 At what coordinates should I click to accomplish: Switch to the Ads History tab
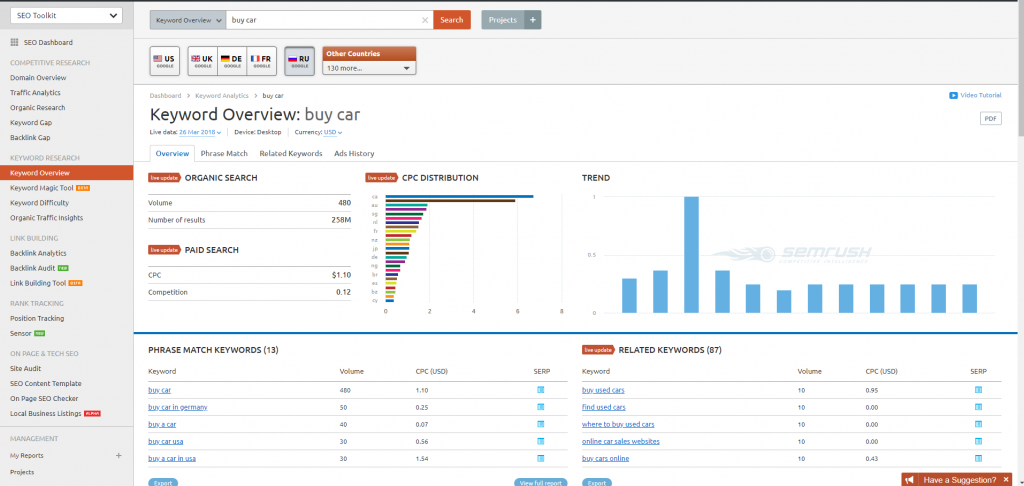[x=354, y=154]
